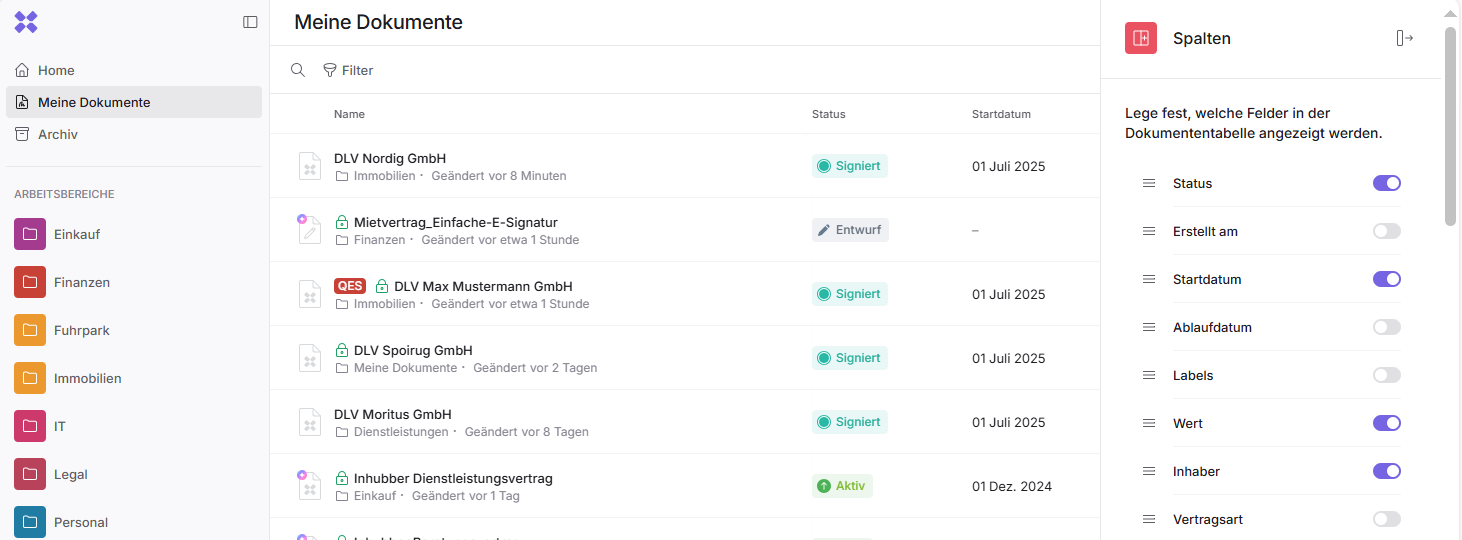
Task: Click drag handle icon beside Labels
Action: (x=1149, y=375)
